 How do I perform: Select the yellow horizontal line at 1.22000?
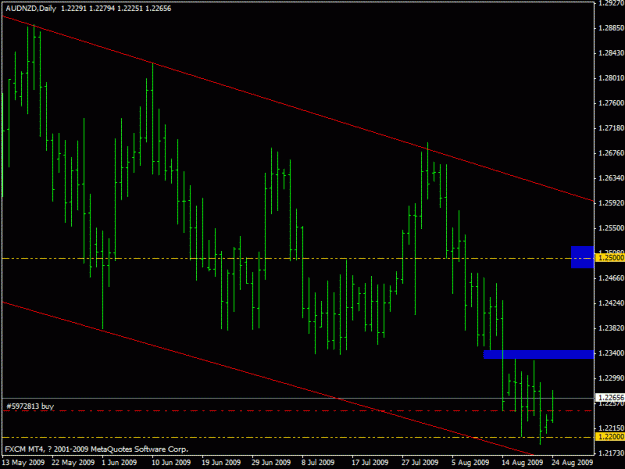tap(298, 438)
